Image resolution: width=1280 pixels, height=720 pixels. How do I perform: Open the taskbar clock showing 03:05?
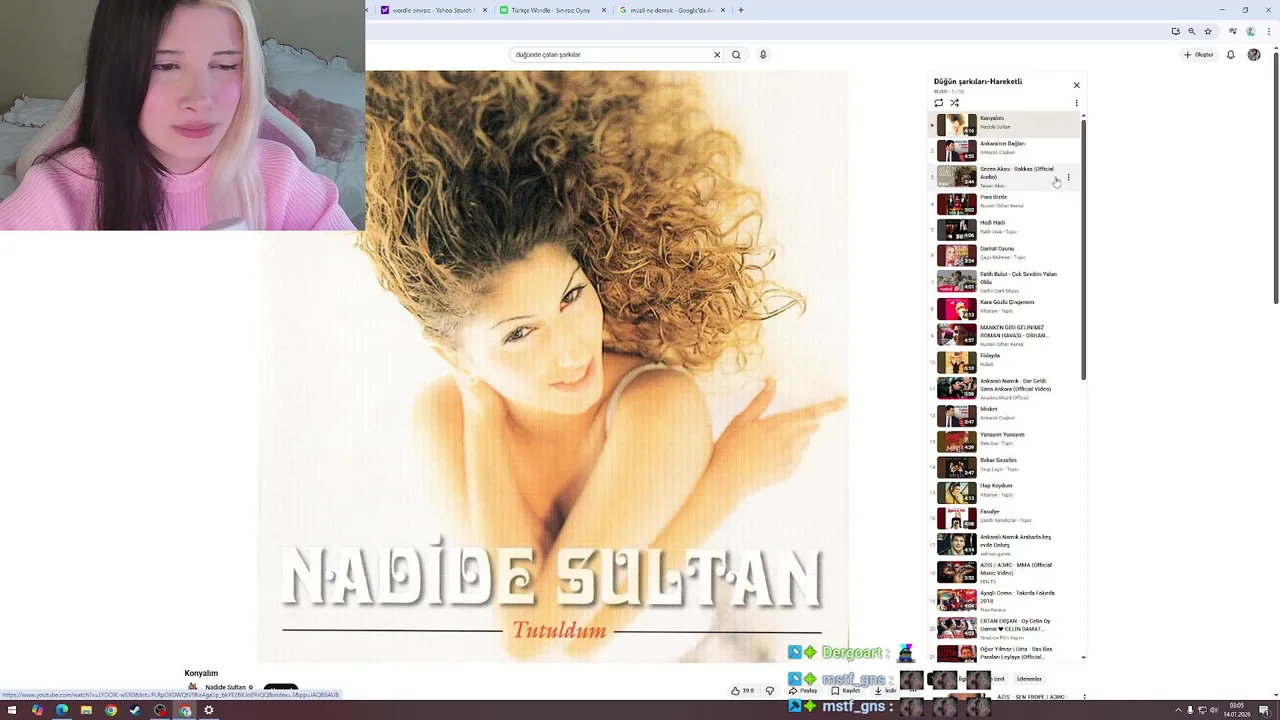pyautogui.click(x=1237, y=710)
